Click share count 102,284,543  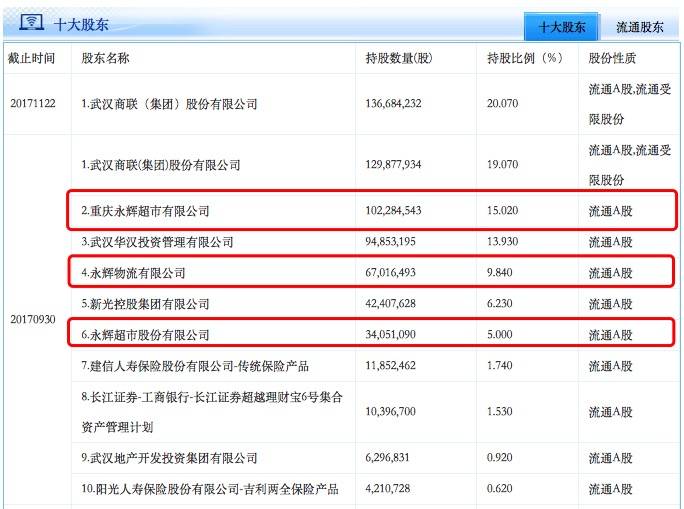point(393,211)
